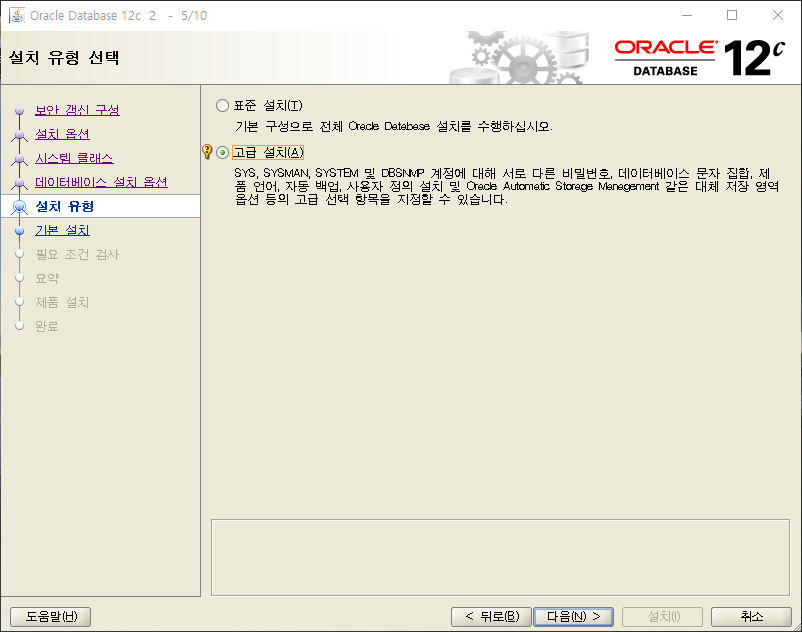802x632 pixels.
Task: Maximize the installer window
Action: tap(732, 15)
